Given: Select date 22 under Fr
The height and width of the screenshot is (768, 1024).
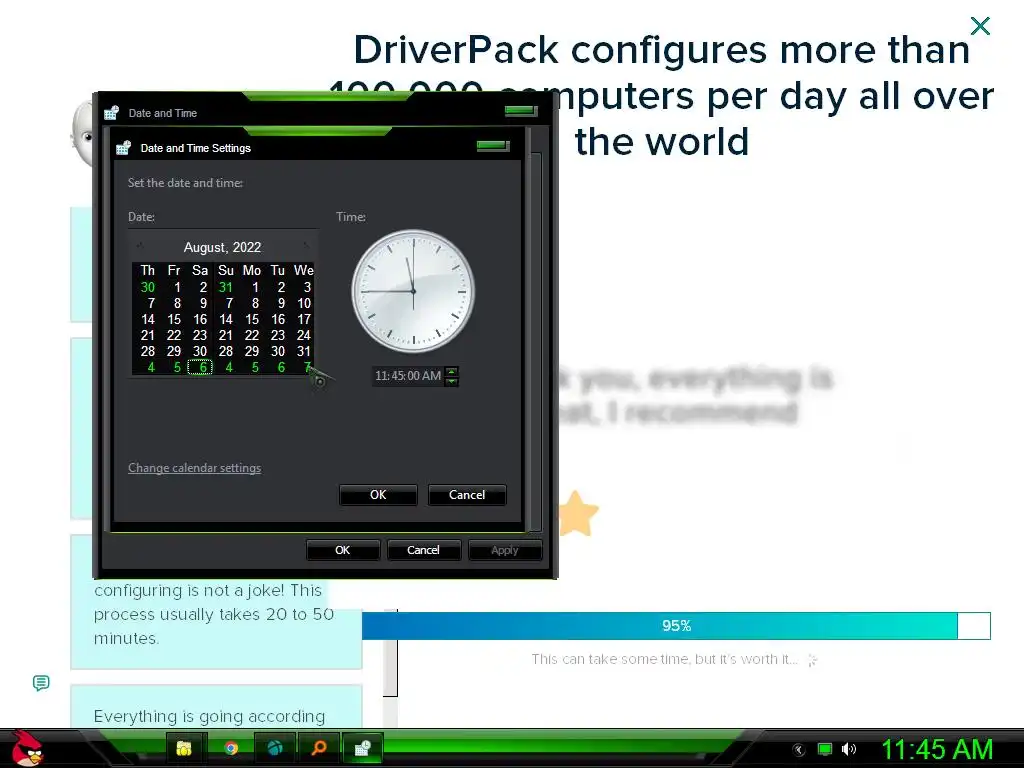Looking at the screenshot, I should (174, 335).
